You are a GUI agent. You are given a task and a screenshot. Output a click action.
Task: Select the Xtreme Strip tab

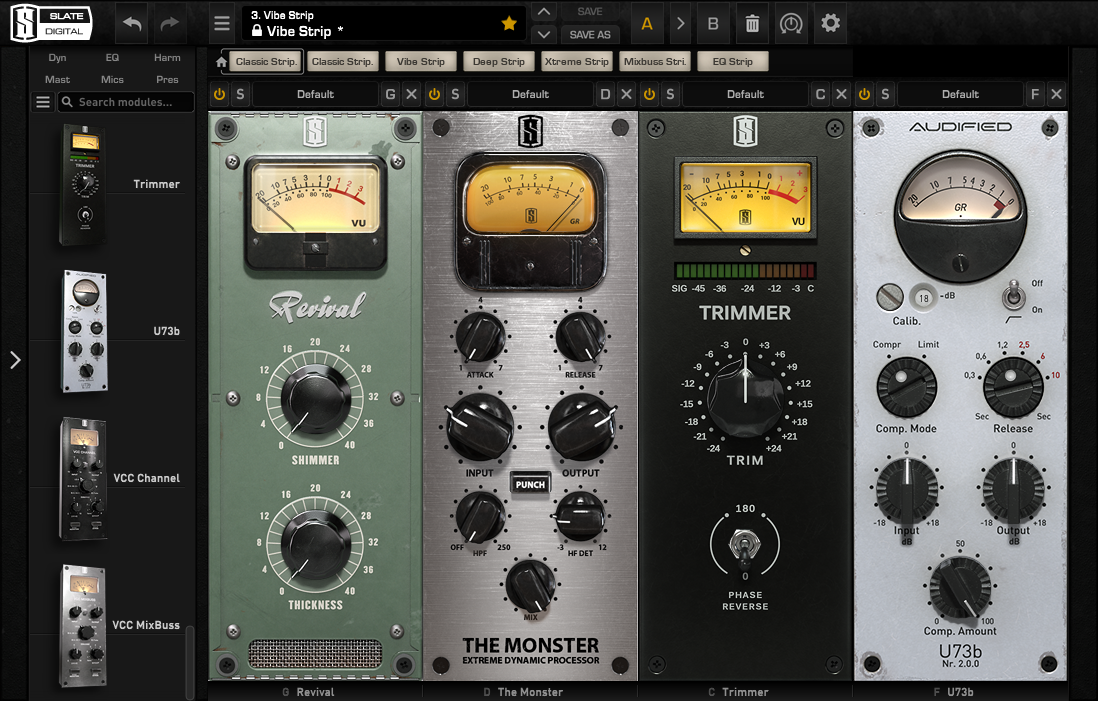tap(576, 62)
